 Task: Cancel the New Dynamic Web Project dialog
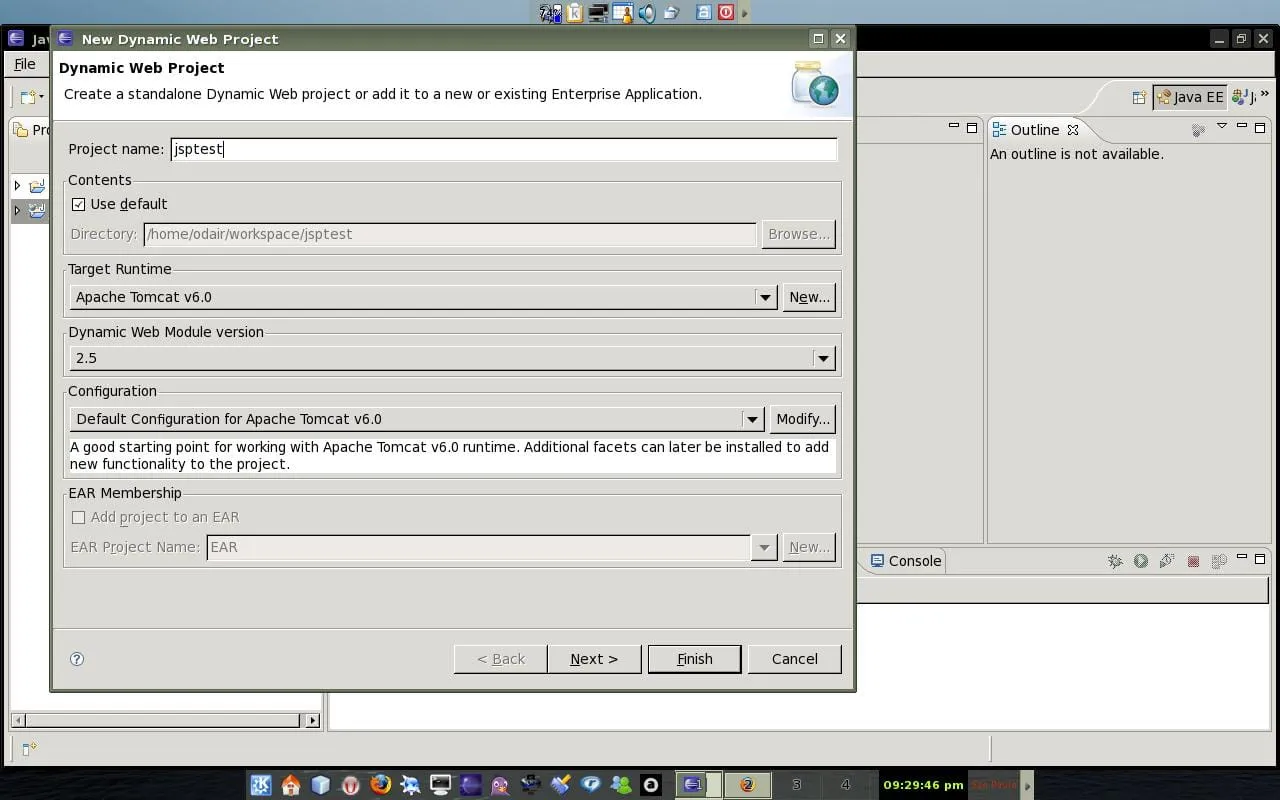tap(795, 659)
